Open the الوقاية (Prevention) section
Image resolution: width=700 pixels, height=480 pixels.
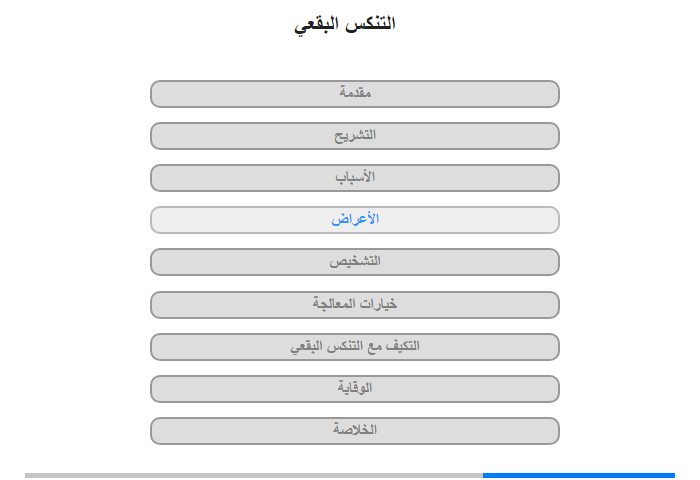point(354,388)
